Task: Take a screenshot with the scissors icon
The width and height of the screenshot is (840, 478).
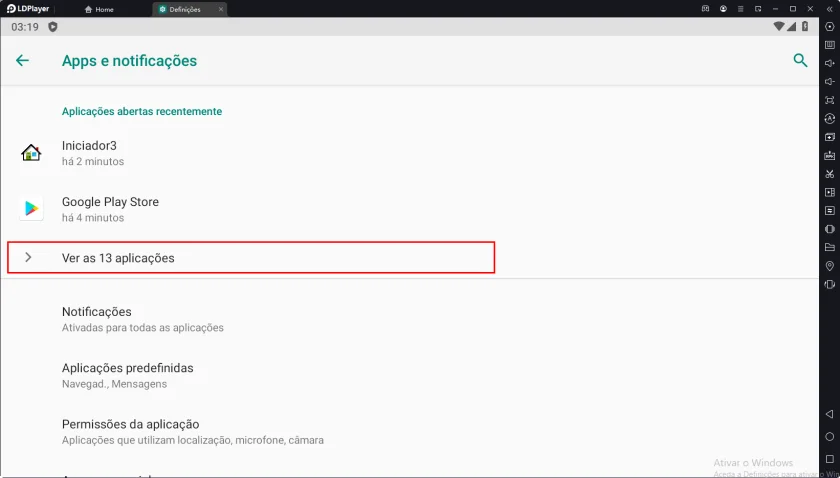Action: click(830, 174)
